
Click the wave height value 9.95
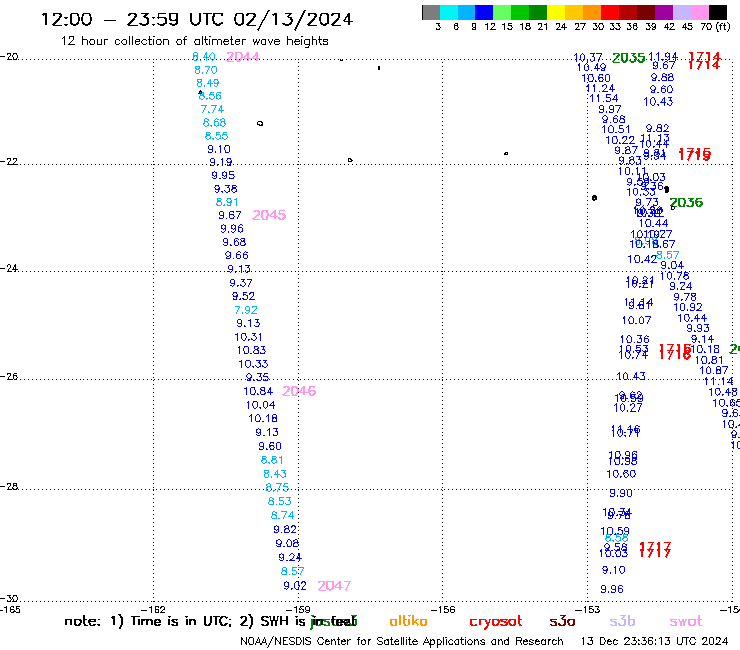point(223,176)
